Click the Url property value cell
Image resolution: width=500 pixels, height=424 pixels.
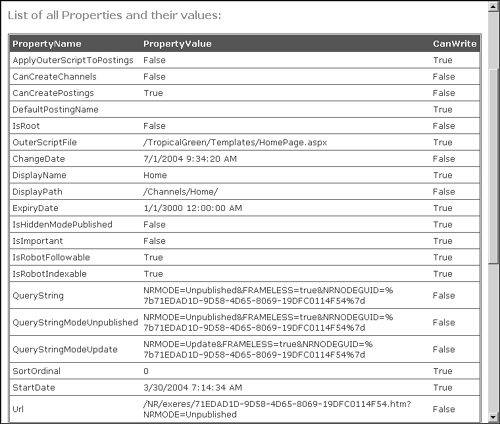coord(277,409)
